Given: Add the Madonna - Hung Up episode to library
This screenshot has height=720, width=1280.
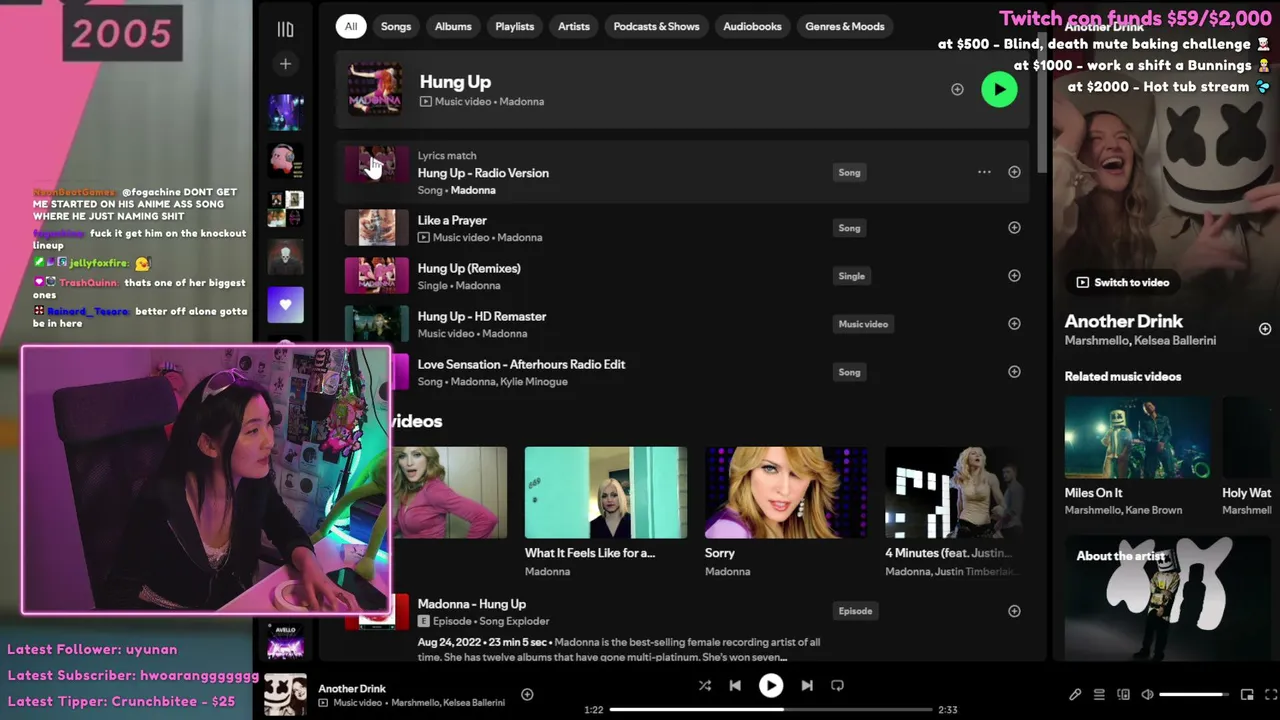Looking at the screenshot, I should tap(1014, 611).
